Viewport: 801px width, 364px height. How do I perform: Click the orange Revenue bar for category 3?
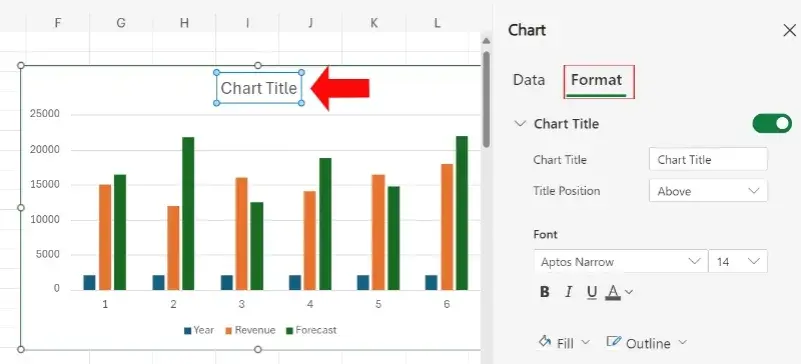tap(242, 234)
